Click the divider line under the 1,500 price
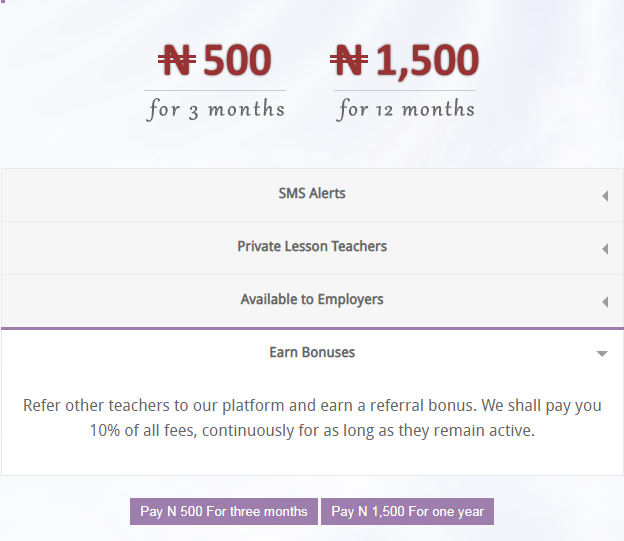 (x=405, y=90)
